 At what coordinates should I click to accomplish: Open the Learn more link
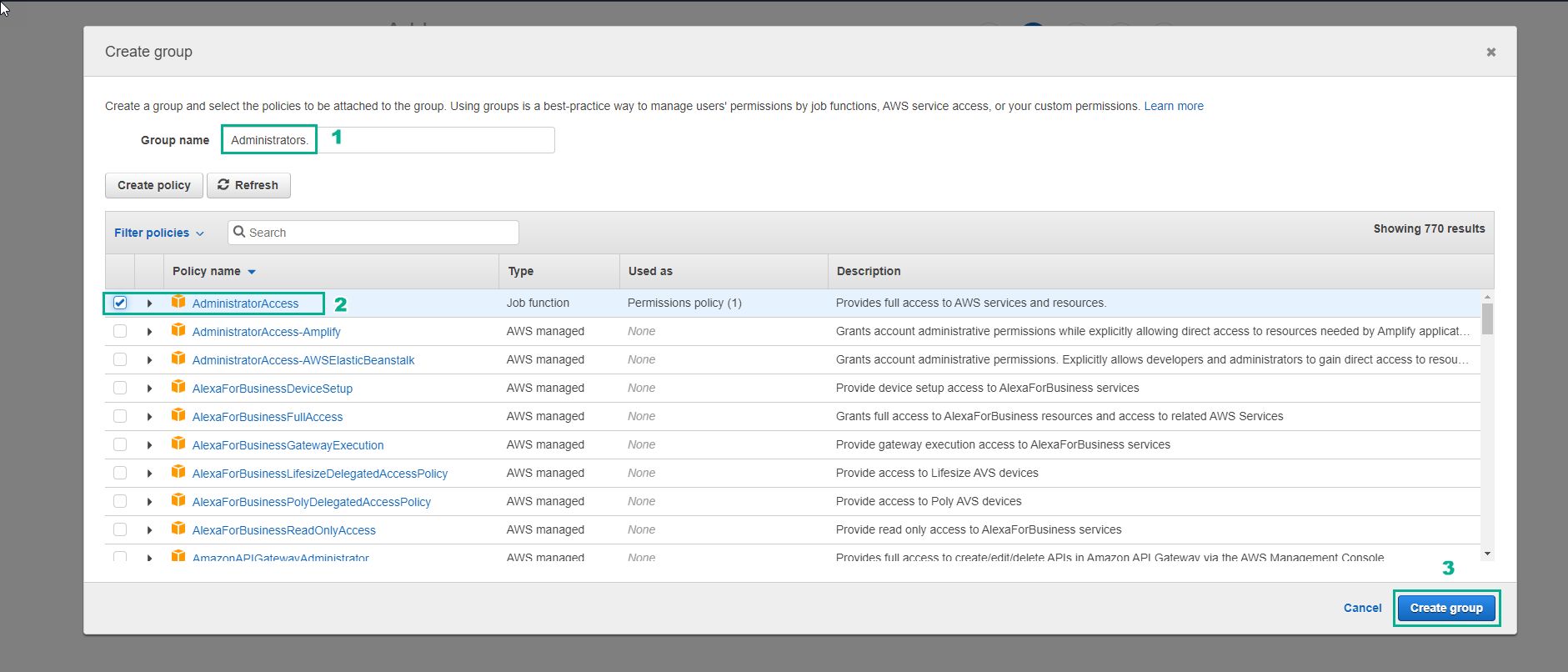pyautogui.click(x=1174, y=106)
